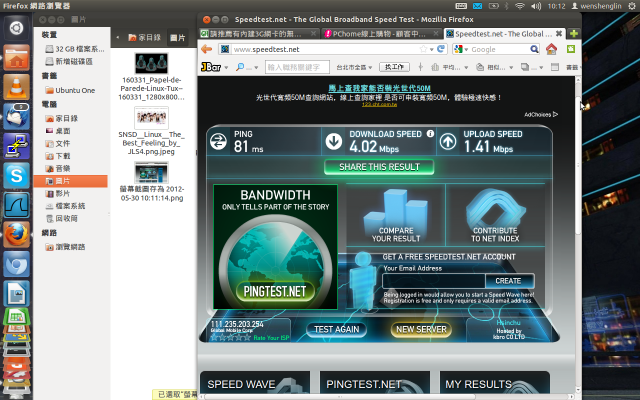This screenshot has height=400, width=640.
Task: Click green new tab plus button
Action: (x=573, y=33)
